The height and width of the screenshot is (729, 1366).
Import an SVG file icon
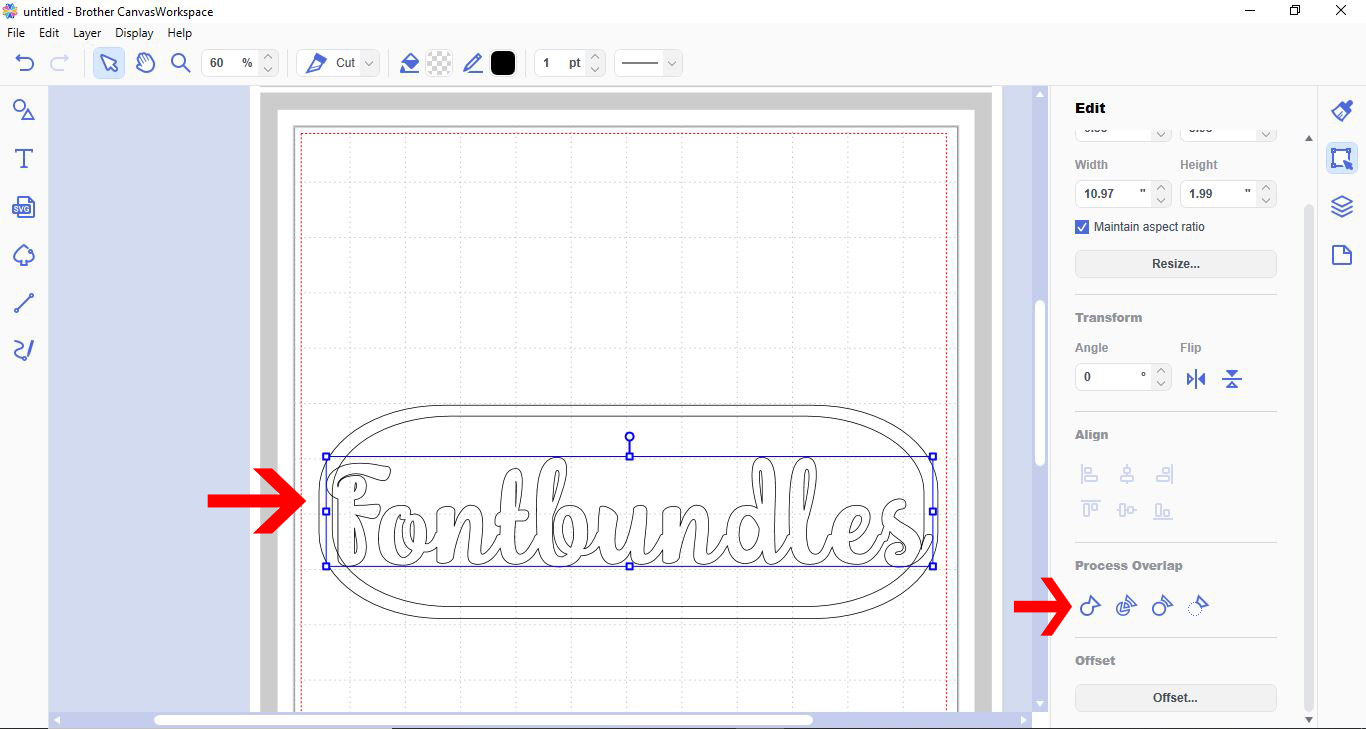pyautogui.click(x=24, y=207)
